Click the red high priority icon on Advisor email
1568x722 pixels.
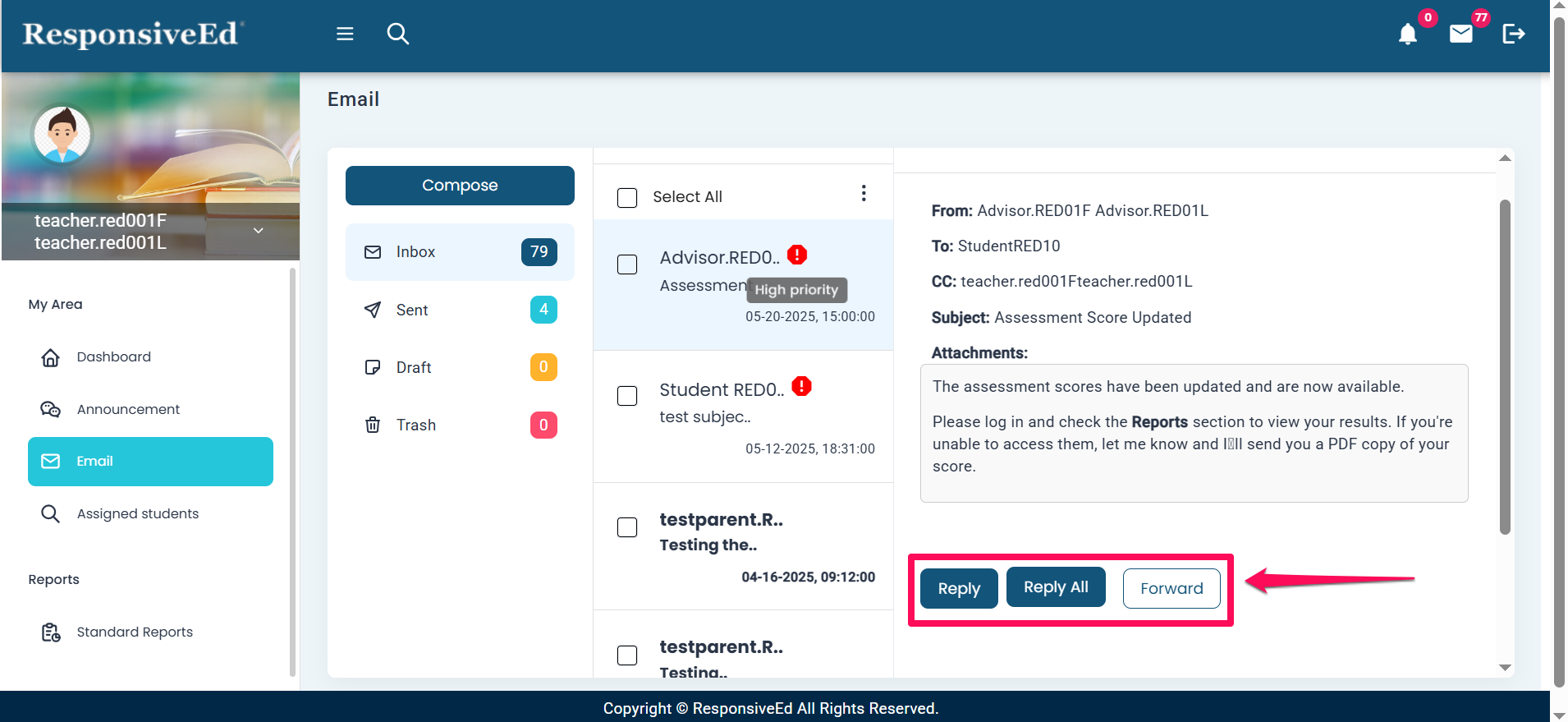click(x=796, y=255)
